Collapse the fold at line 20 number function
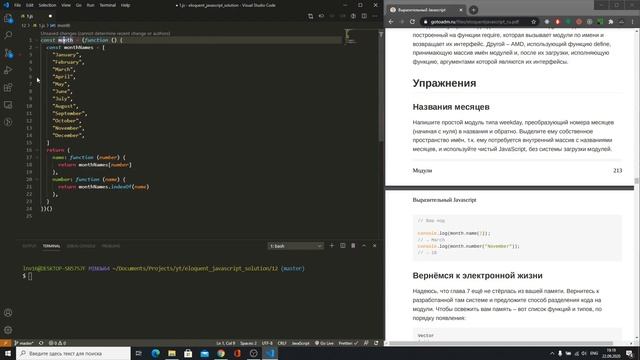Viewport: 640px width, 360px height. [37, 179]
